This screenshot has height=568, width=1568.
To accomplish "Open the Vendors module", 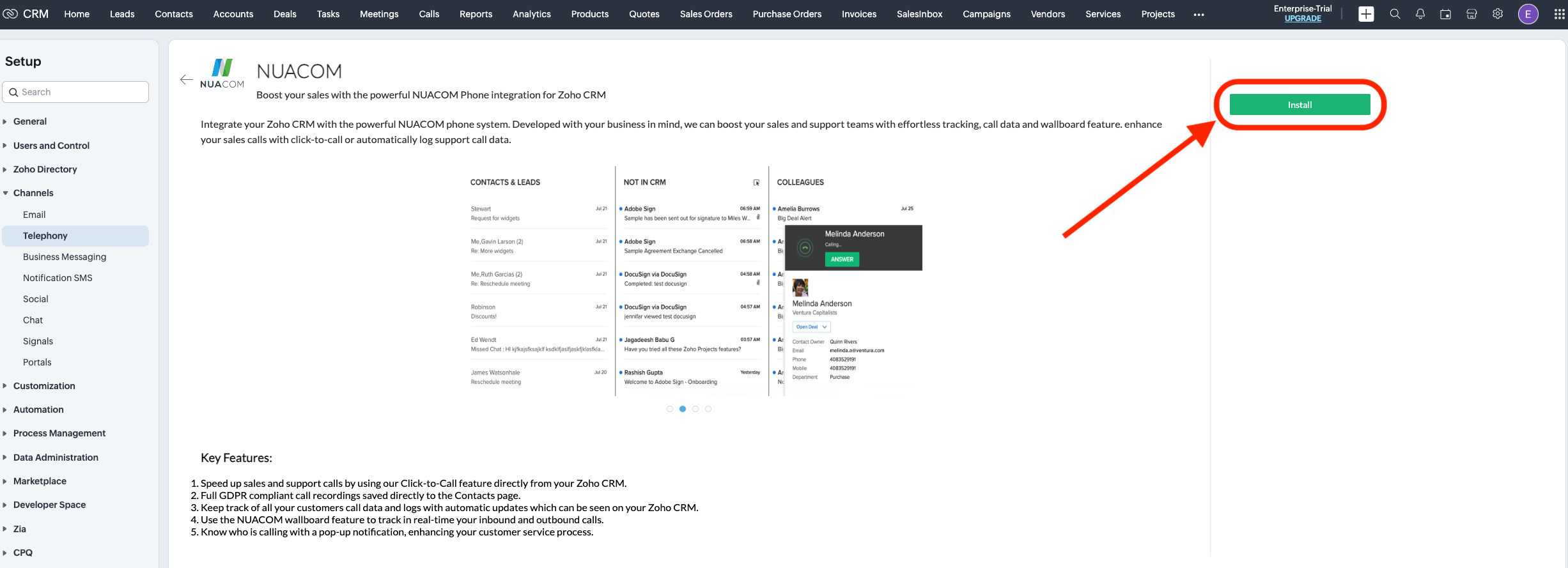I will (1048, 14).
